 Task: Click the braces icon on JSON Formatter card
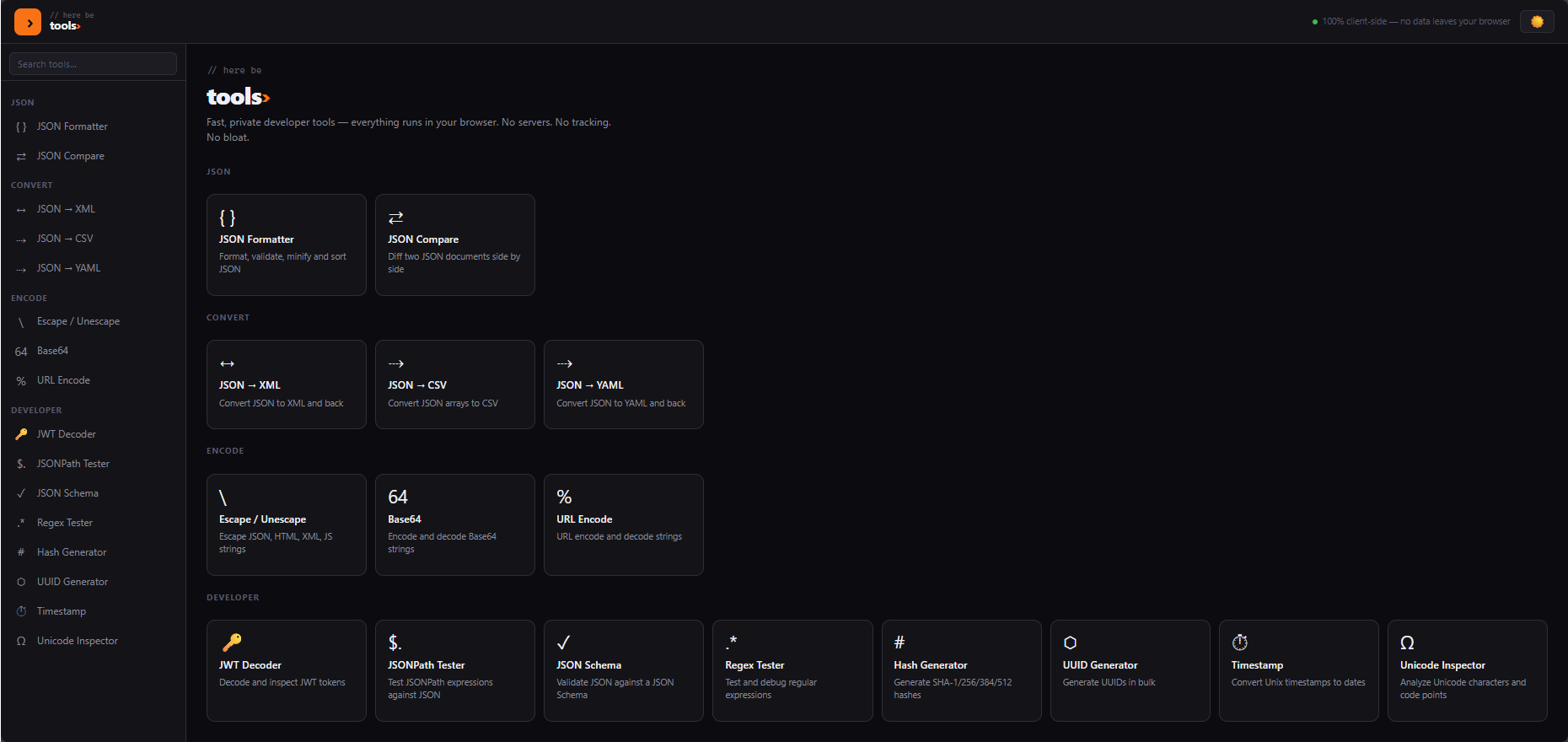click(228, 218)
